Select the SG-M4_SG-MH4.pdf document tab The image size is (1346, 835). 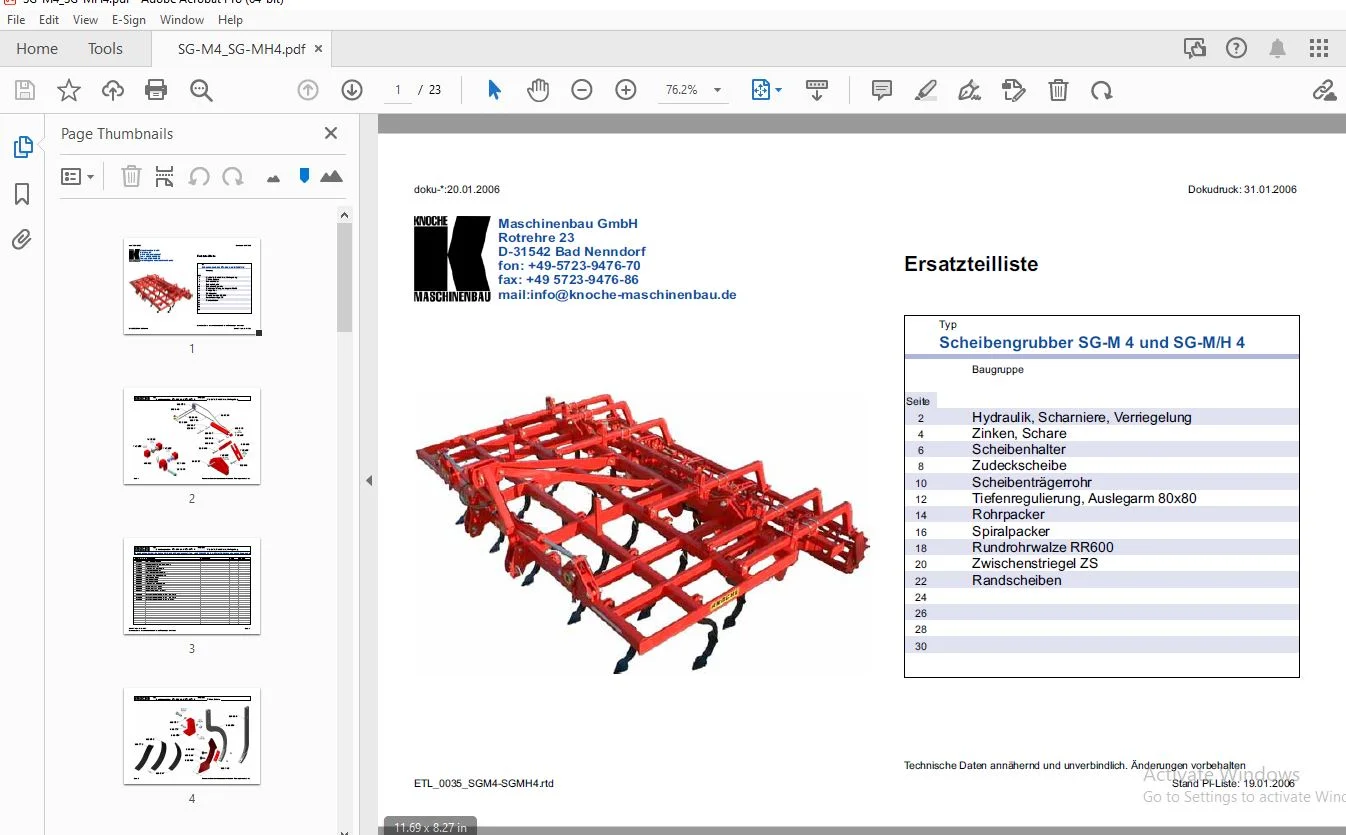241,49
